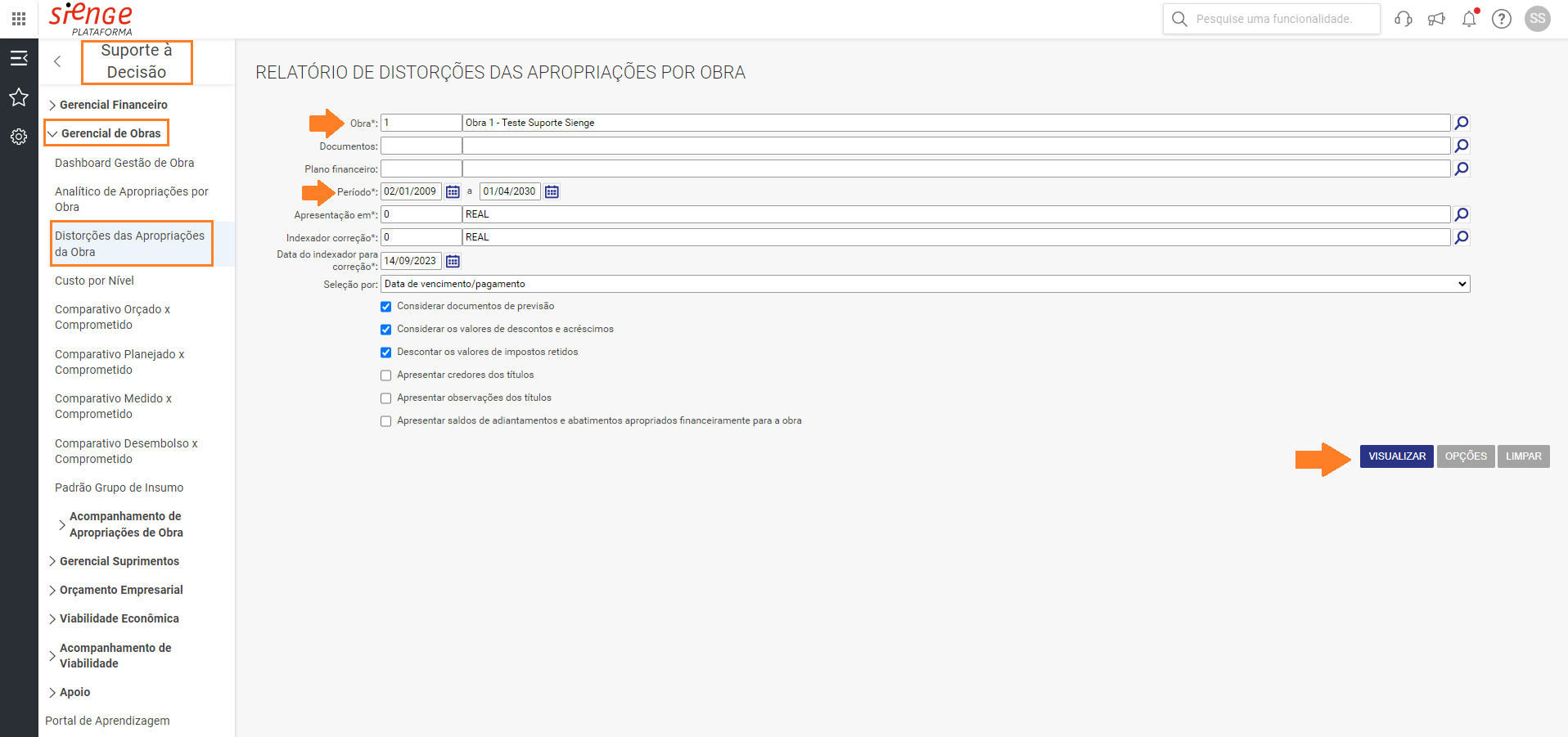This screenshot has height=737, width=1568.
Task: Open Comparativo Desembolso x Comprometido
Action: (x=126, y=452)
